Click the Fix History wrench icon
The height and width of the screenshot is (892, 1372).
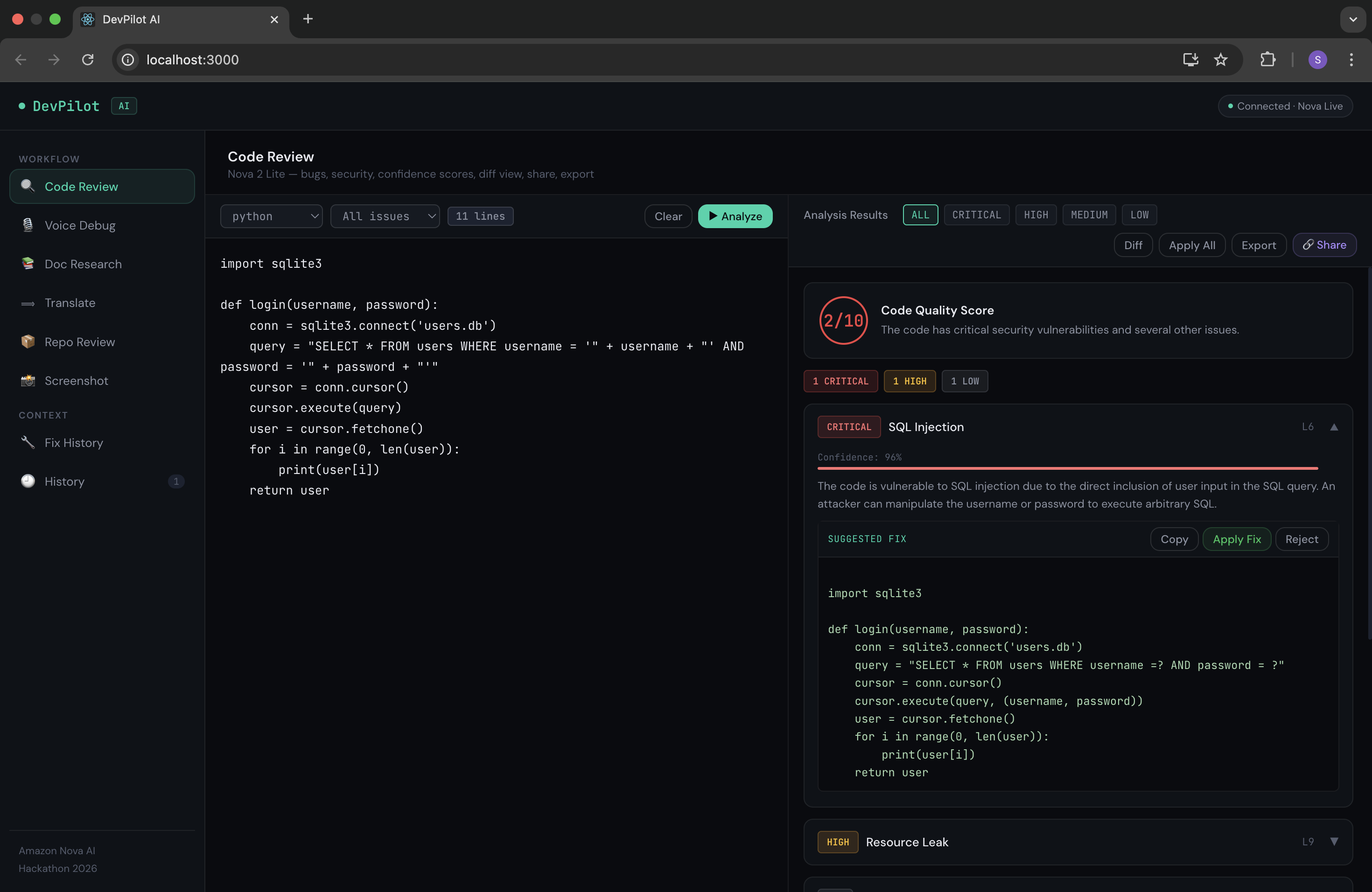click(x=28, y=442)
